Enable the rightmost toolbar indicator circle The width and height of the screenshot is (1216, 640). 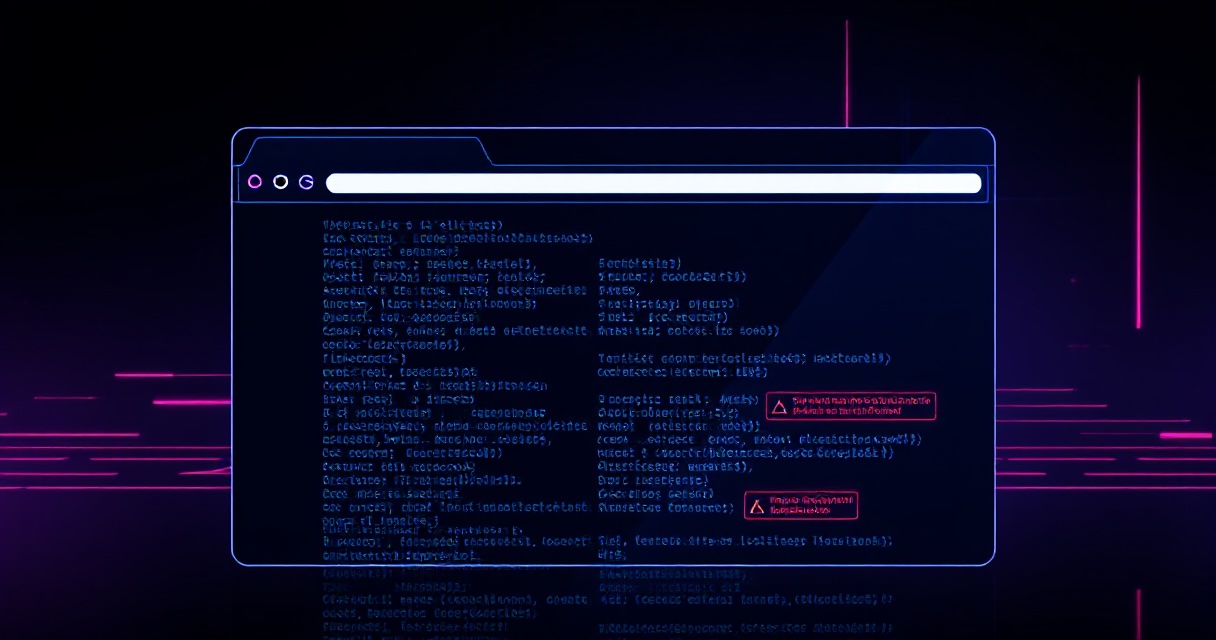coord(306,182)
